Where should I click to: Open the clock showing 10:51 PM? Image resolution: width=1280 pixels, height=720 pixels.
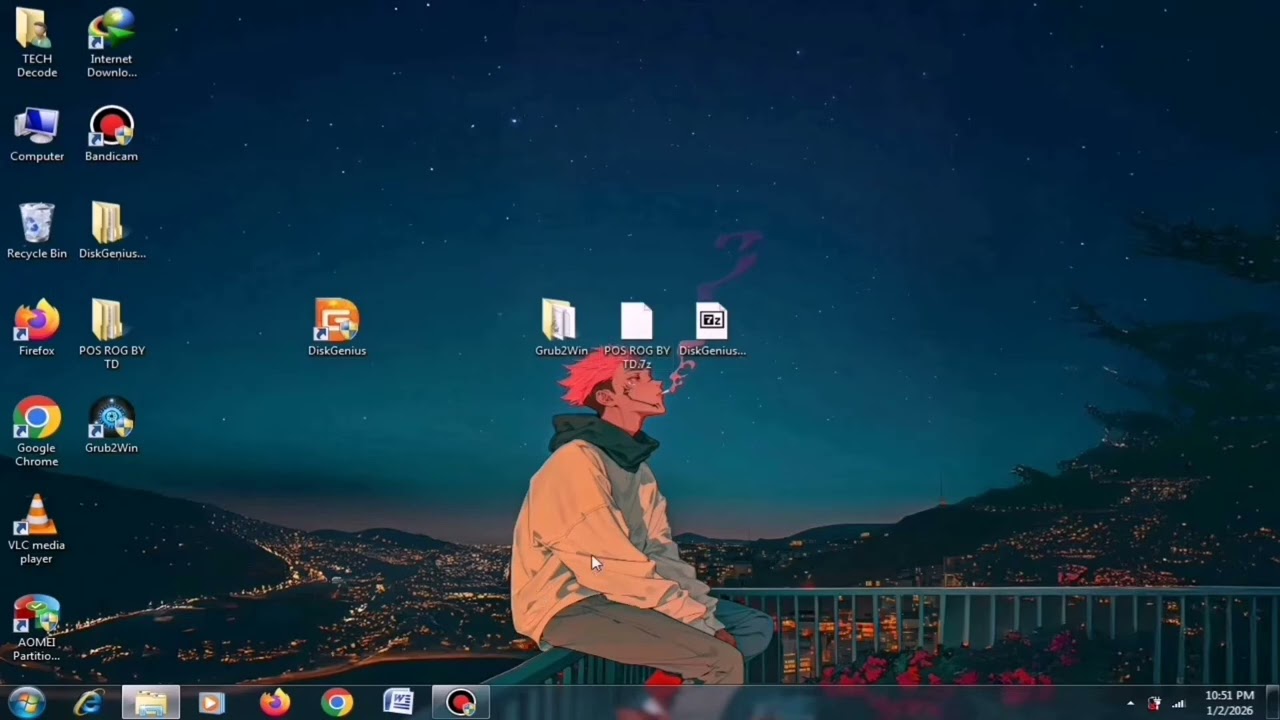point(1229,703)
